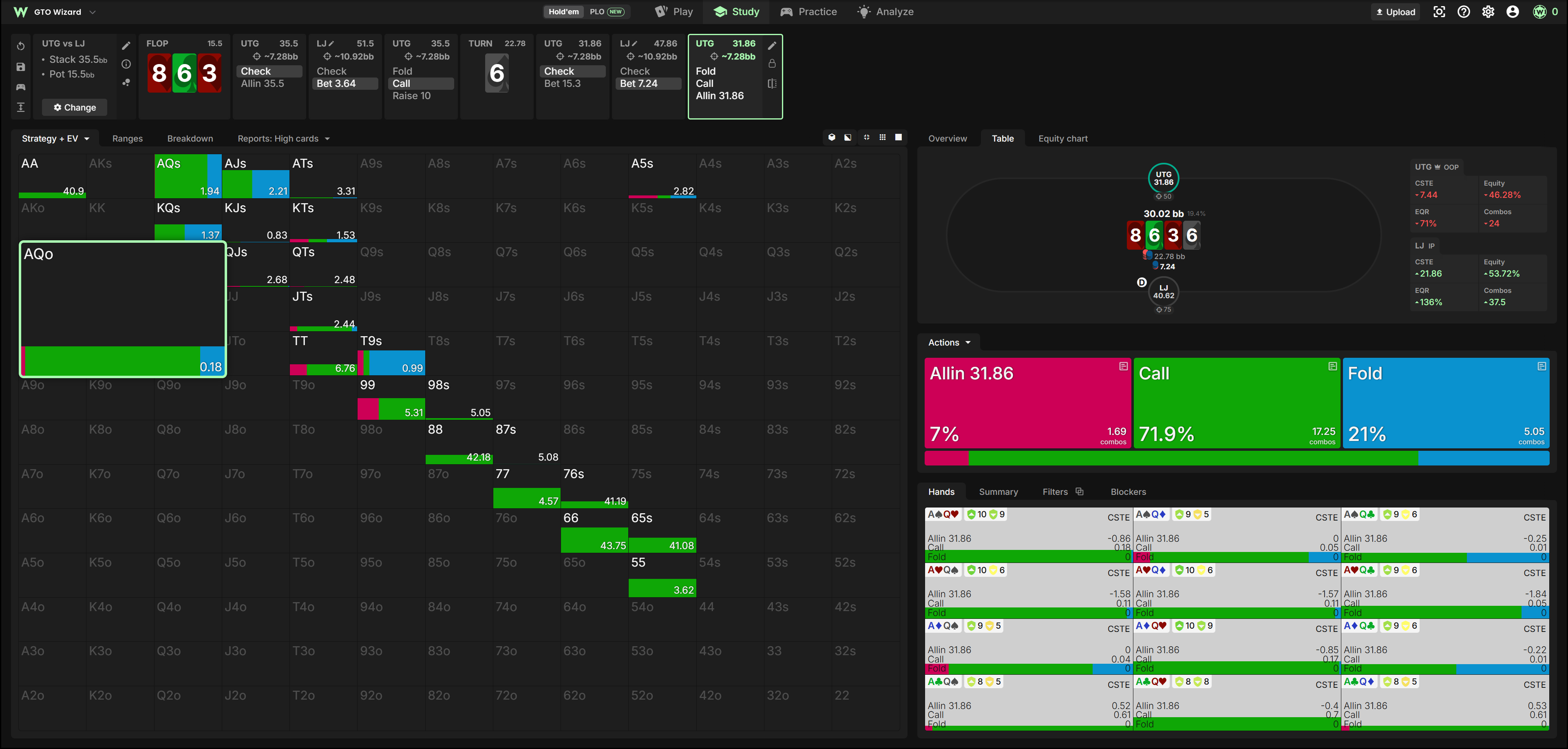
Task: Click the save floppy disk icon
Action: 21,67
